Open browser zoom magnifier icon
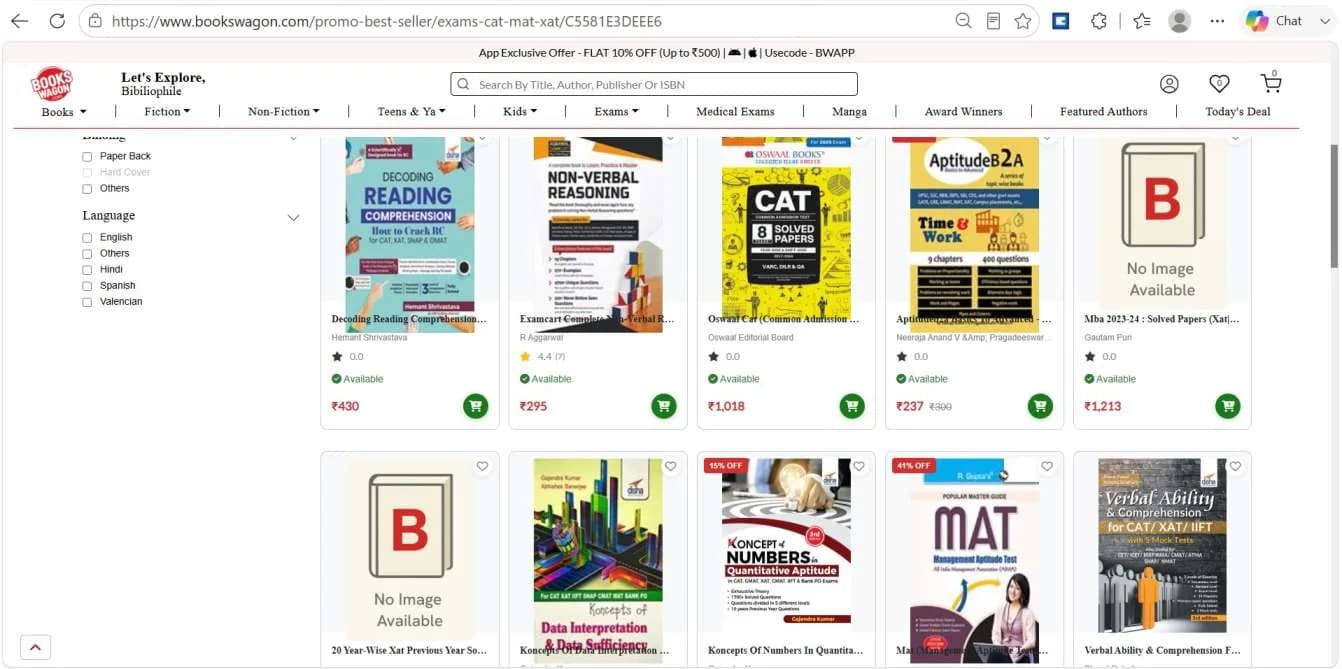 click(x=963, y=21)
